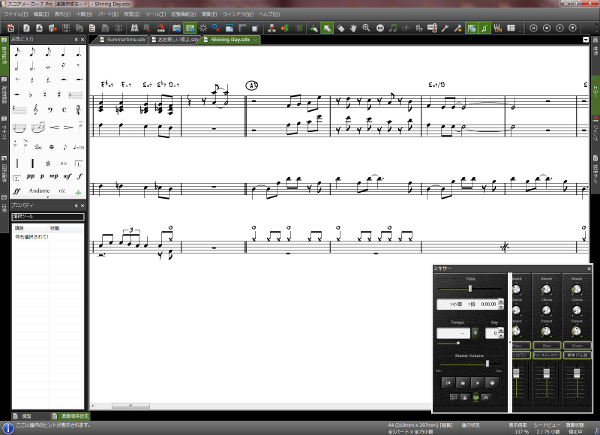Rewind to start in mixer transport
Screen dimensions: 600x435
coord(448,383)
